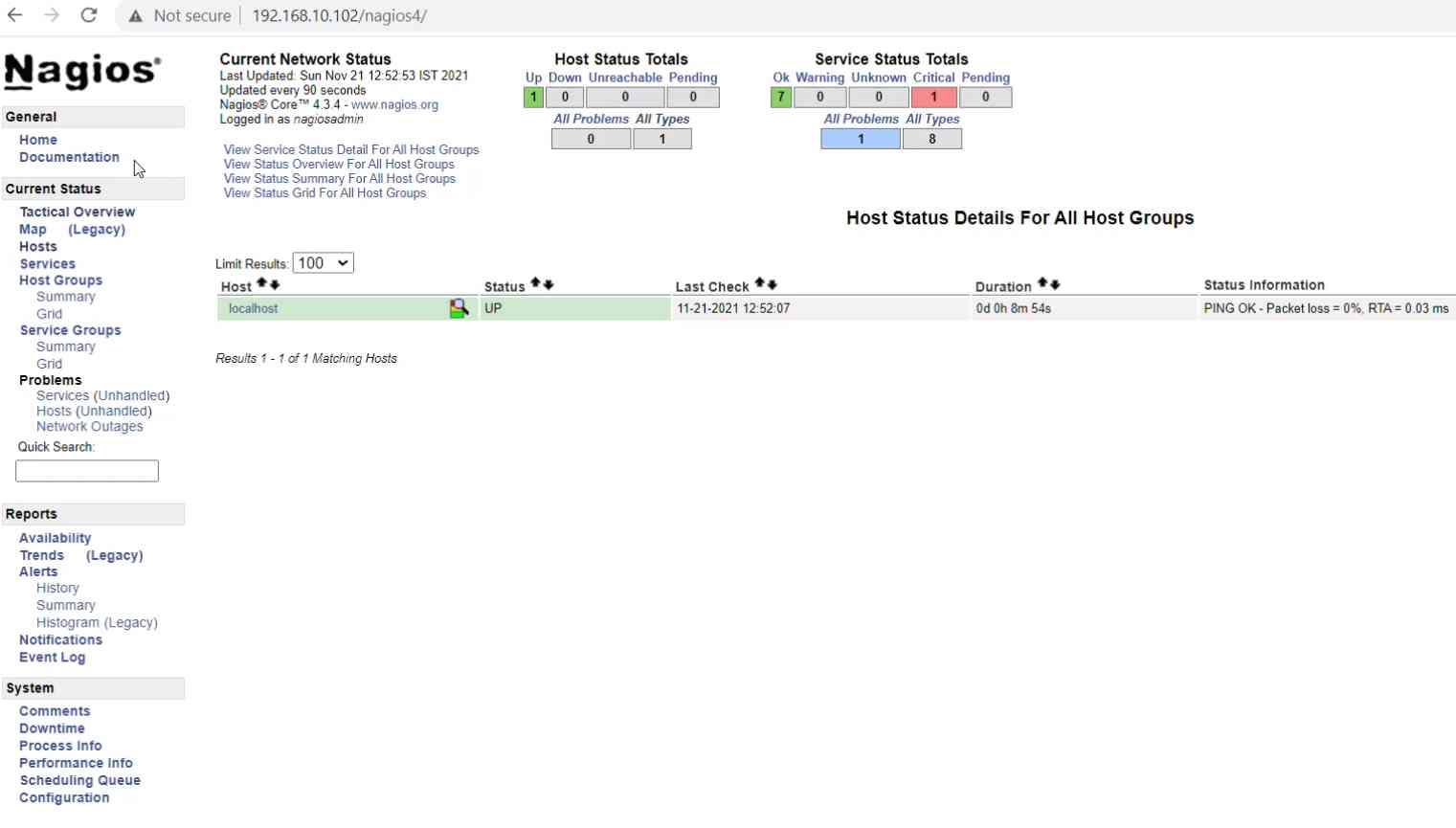Sort Host column descending with down arrow
The height and width of the screenshot is (828, 1456).
[275, 284]
